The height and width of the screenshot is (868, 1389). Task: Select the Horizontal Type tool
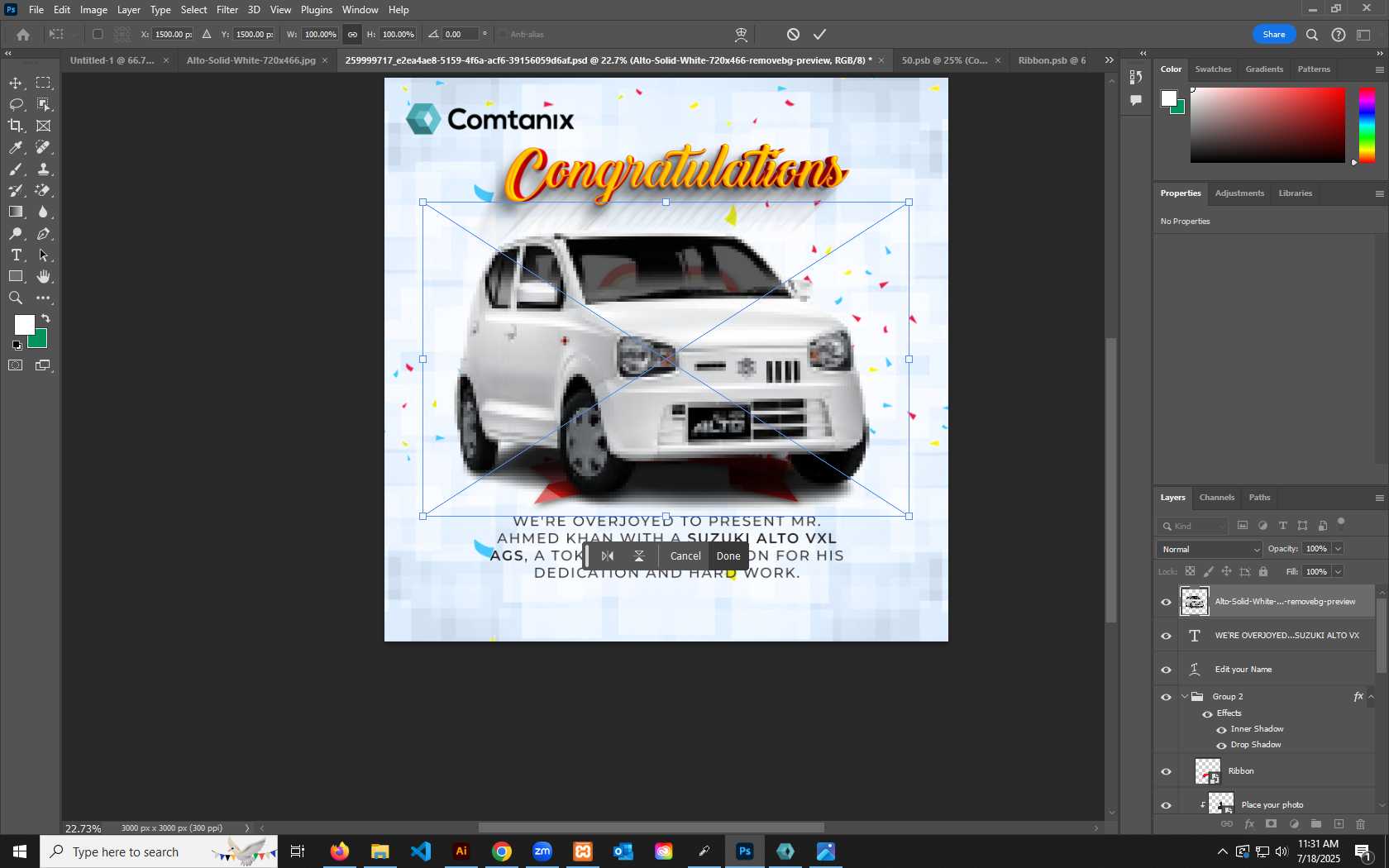point(16,255)
